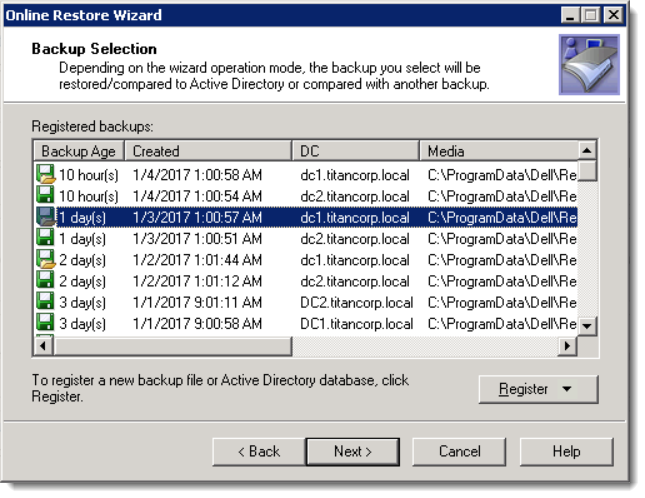Click backup icon for 1/2/2017 1:01:44 AM row
Image resolution: width=645 pixels, height=498 pixels.
coord(45,260)
